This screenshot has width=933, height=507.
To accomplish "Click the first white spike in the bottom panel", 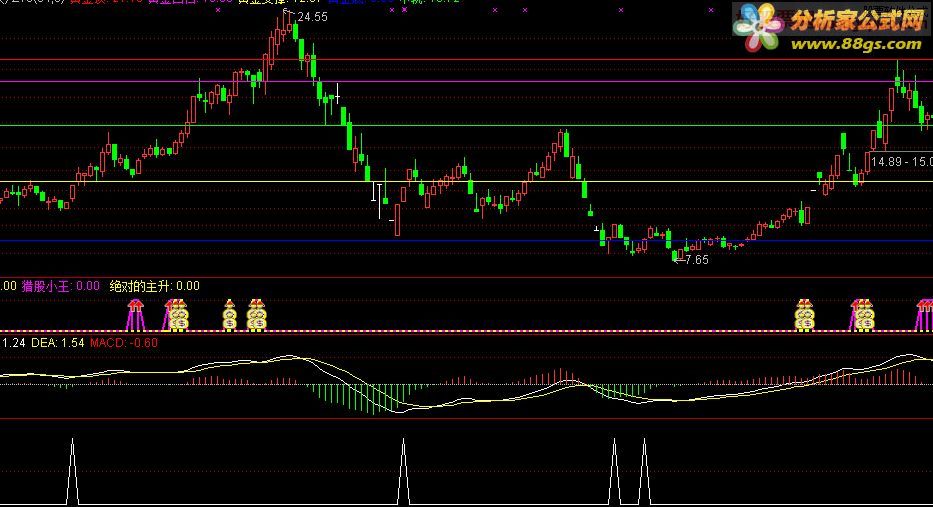I will (x=72, y=472).
